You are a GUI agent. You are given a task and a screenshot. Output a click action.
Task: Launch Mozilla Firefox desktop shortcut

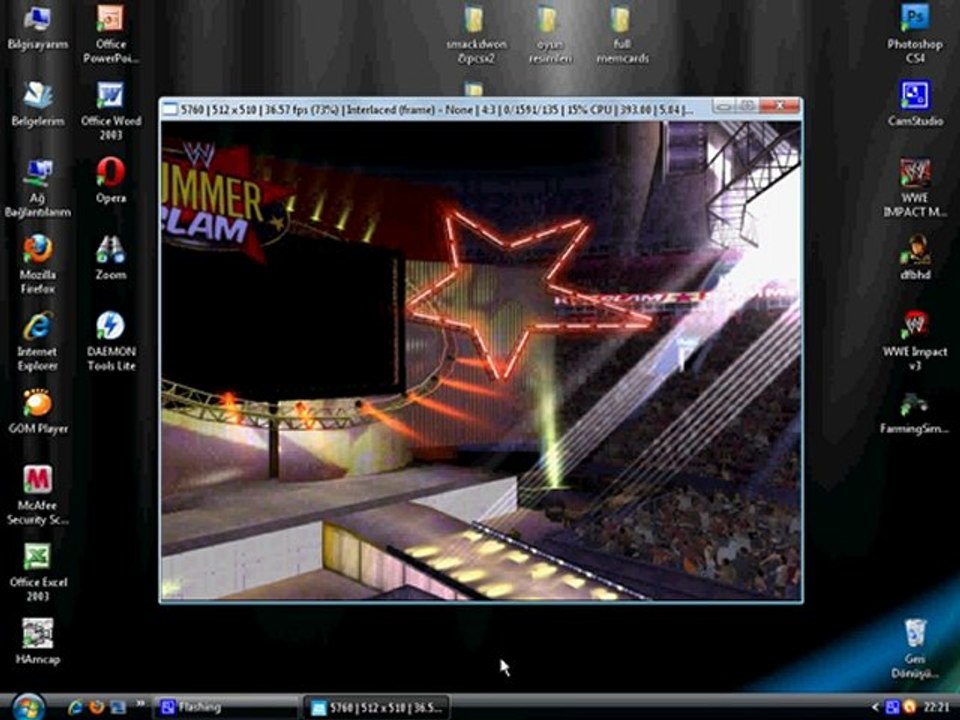[x=37, y=264]
